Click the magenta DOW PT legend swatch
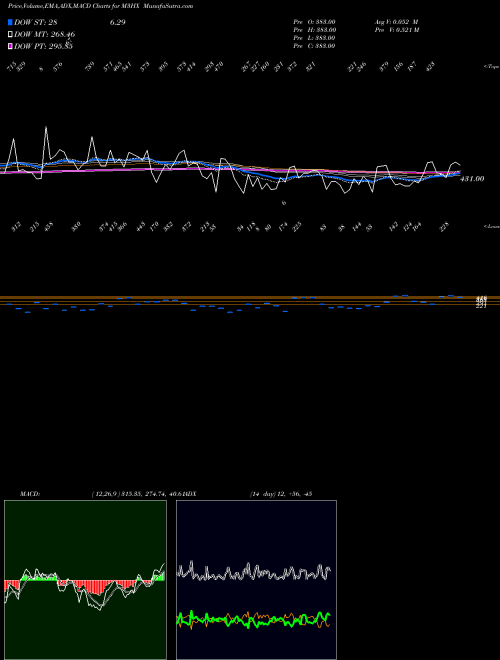Viewport: 500px width, 660px height. (x=10, y=46)
